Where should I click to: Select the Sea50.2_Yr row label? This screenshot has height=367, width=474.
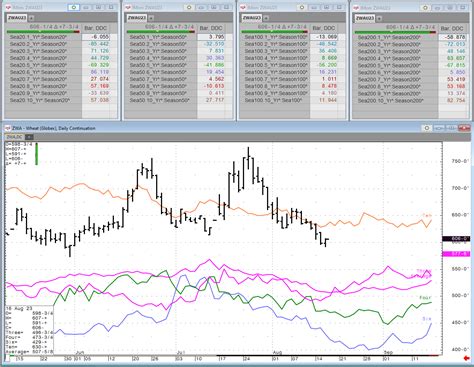[161, 44]
